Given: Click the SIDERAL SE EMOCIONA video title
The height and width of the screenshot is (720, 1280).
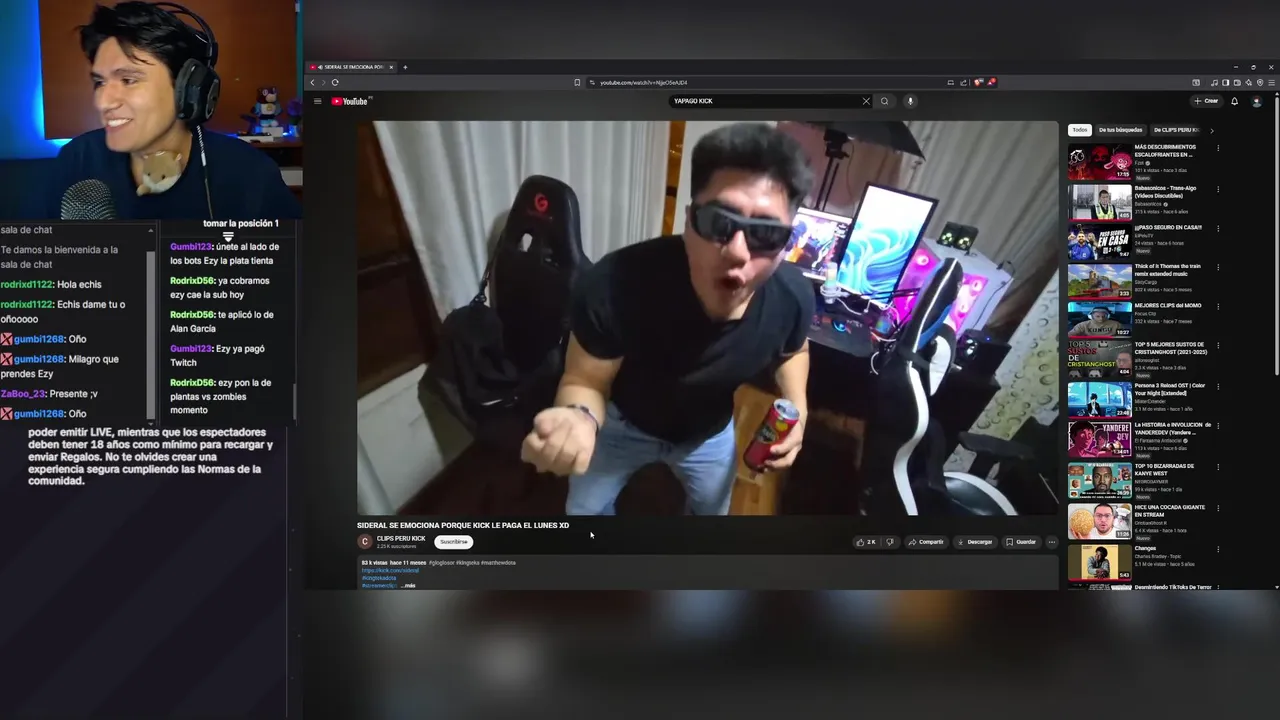Looking at the screenshot, I should click(463, 525).
